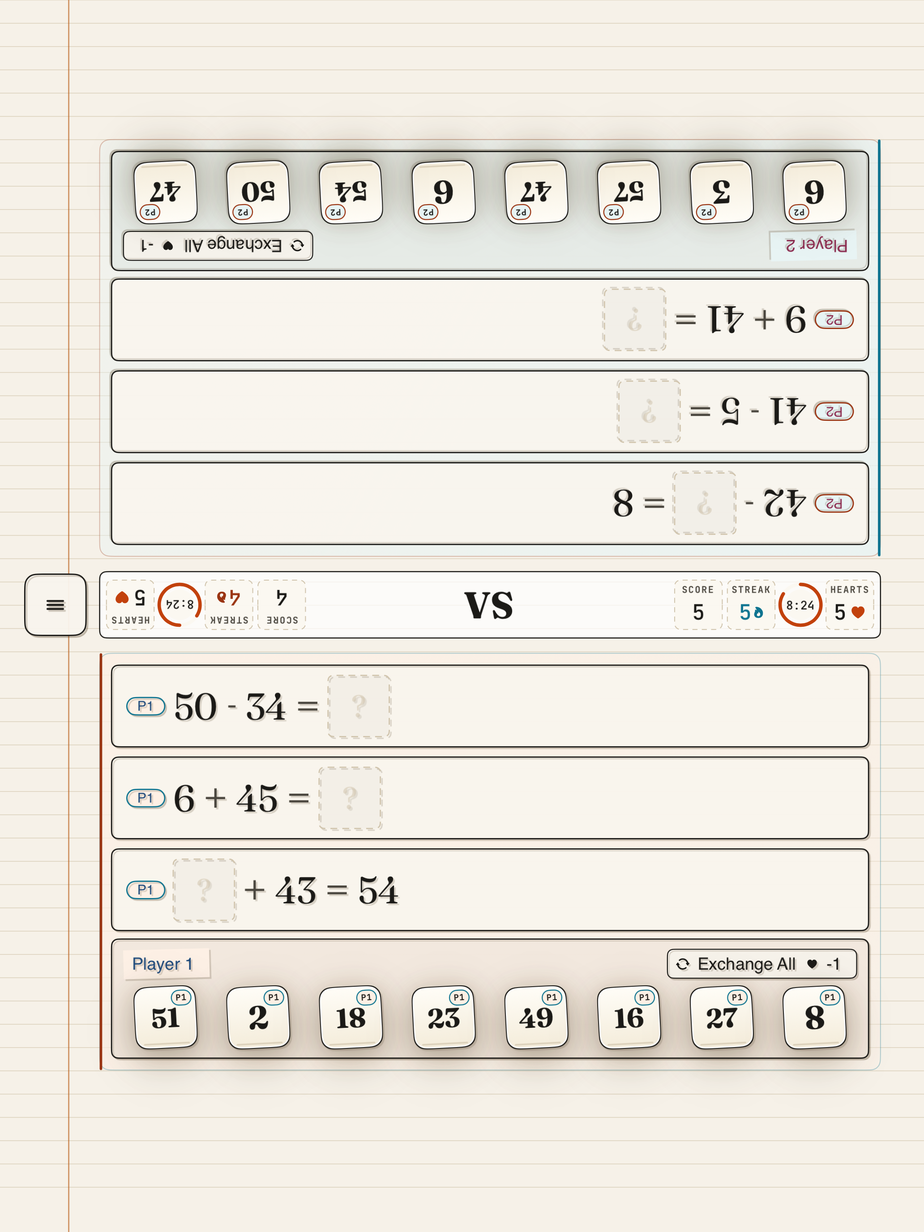Click Player 2's upside-down 8:24 timer ring
This screenshot has width=924, height=1232.
point(180,605)
